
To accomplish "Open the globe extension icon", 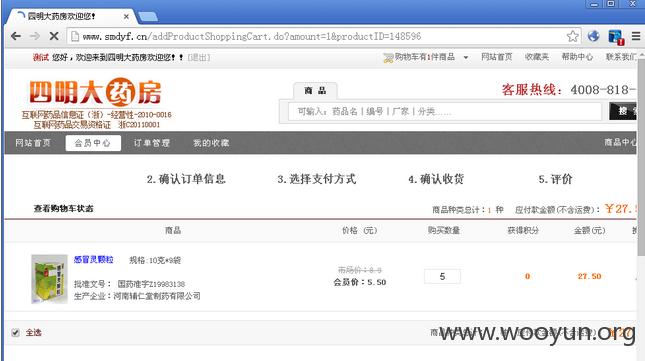I will click(593, 36).
